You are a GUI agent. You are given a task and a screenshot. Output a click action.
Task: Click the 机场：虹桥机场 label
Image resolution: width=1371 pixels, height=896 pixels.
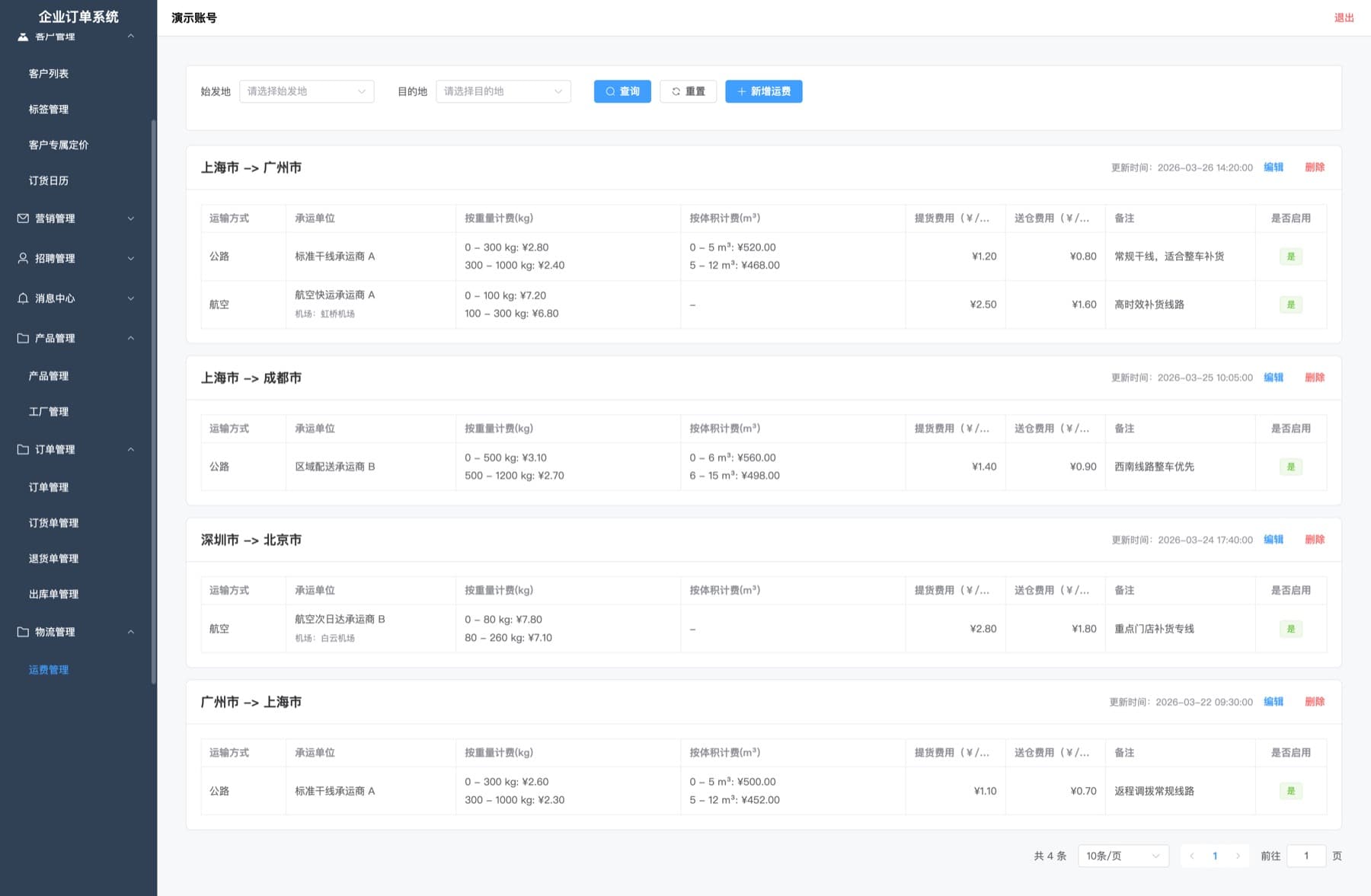click(324, 314)
